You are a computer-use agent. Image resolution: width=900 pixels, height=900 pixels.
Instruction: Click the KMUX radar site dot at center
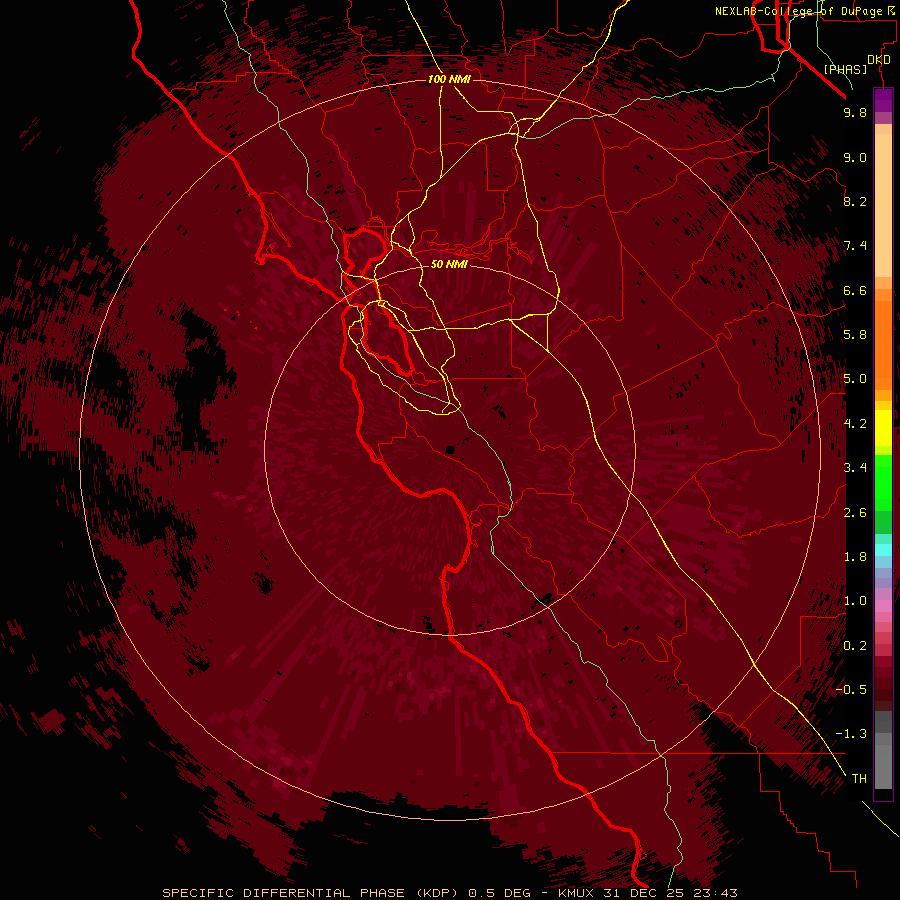(450, 450)
